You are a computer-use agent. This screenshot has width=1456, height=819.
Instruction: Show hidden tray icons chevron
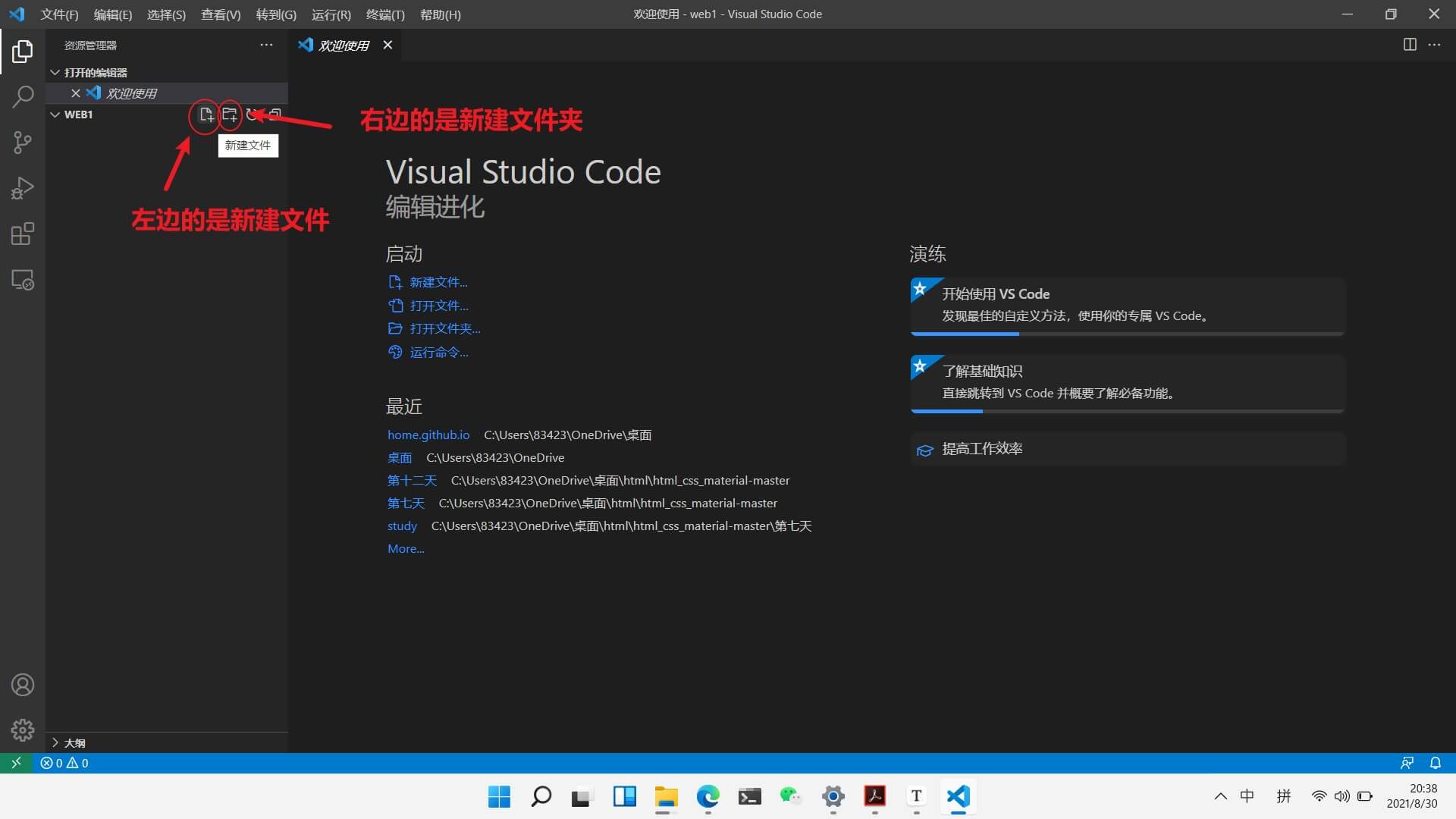1220,796
